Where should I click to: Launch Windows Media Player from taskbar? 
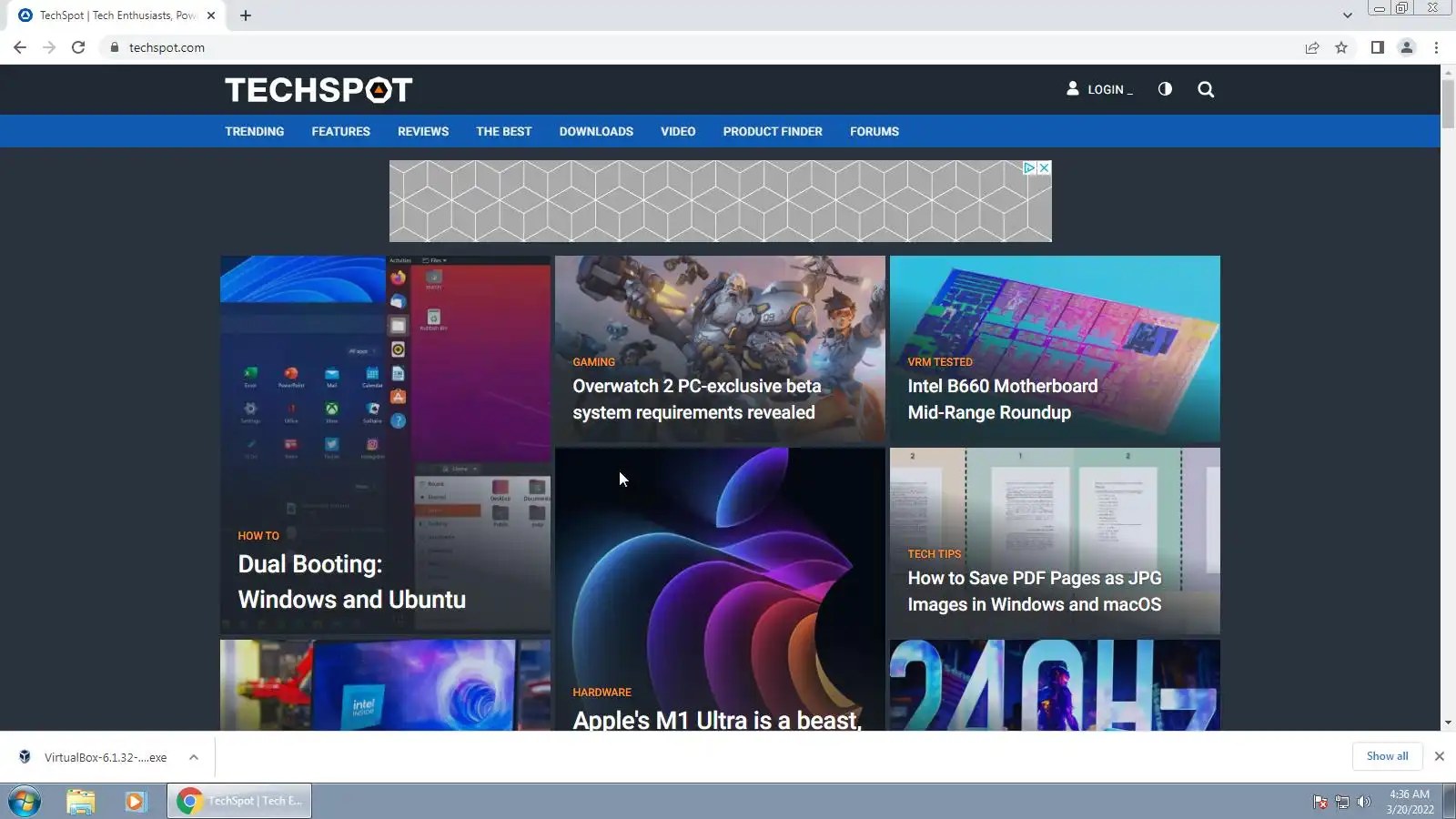pyautogui.click(x=136, y=801)
